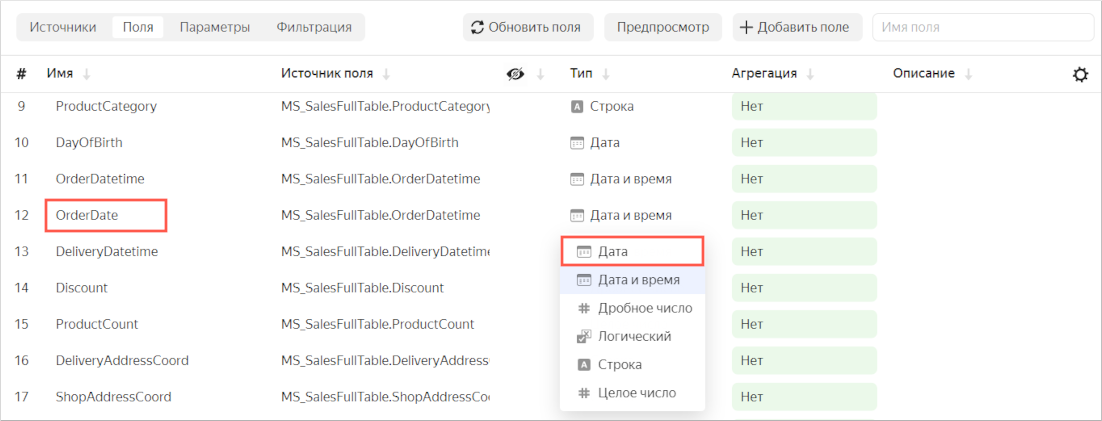Select Дата in the type dropdown list
This screenshot has width=1102, height=421.
(632, 251)
